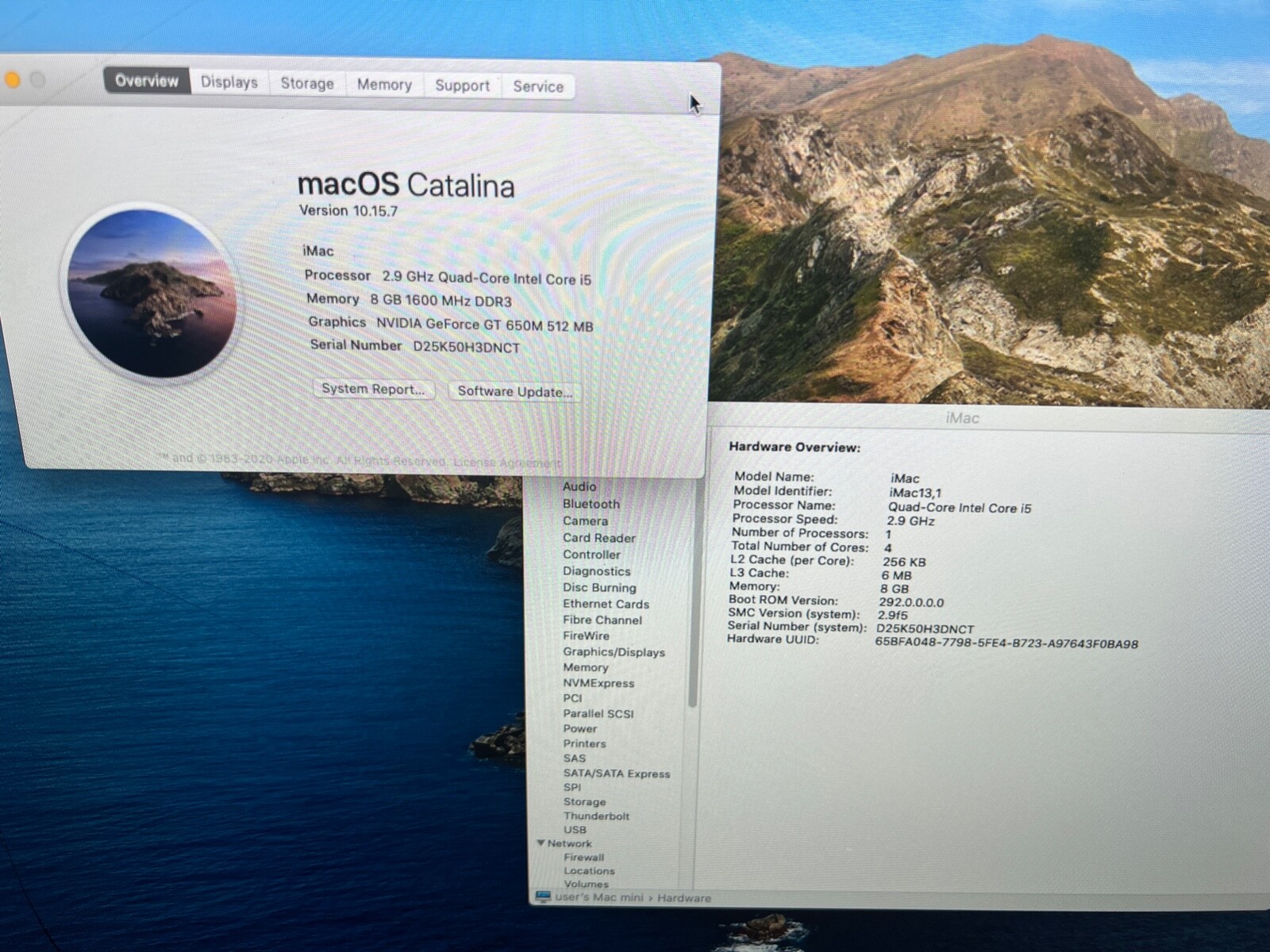This screenshot has height=952, width=1270.
Task: Select Volumes under Network
Action: pyautogui.click(x=587, y=884)
